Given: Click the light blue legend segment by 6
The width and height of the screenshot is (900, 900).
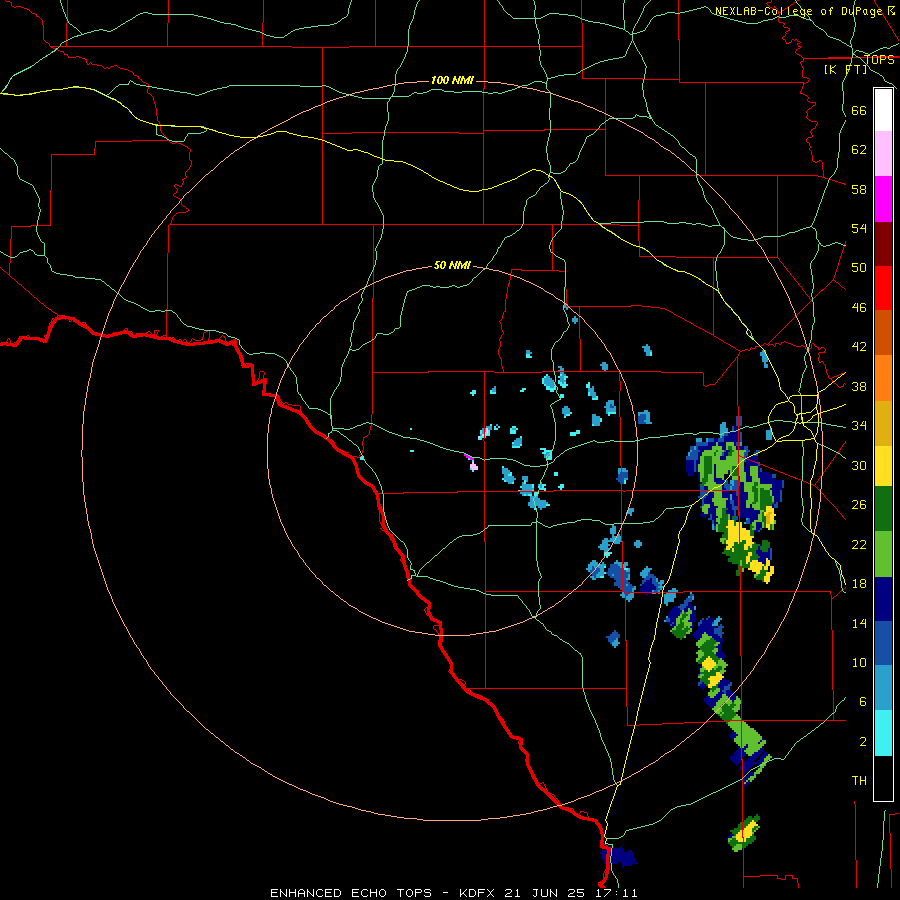Looking at the screenshot, I should [883, 688].
